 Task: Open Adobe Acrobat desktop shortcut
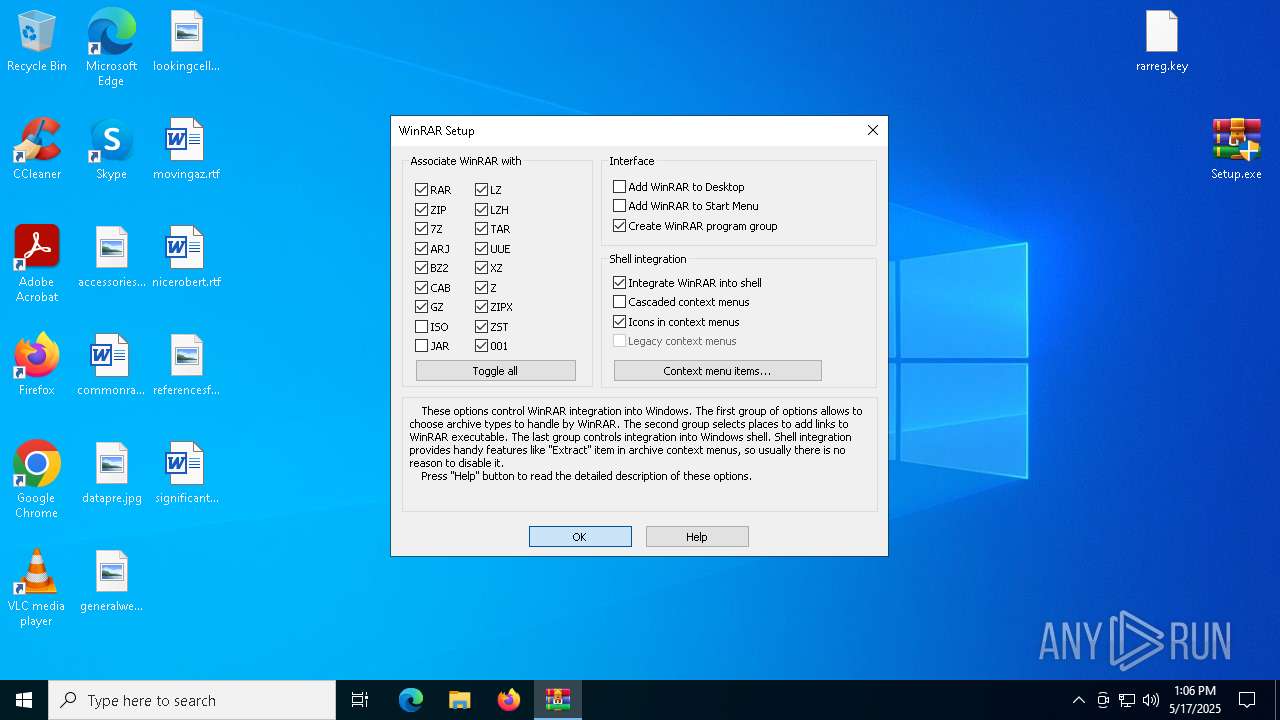coord(37,264)
